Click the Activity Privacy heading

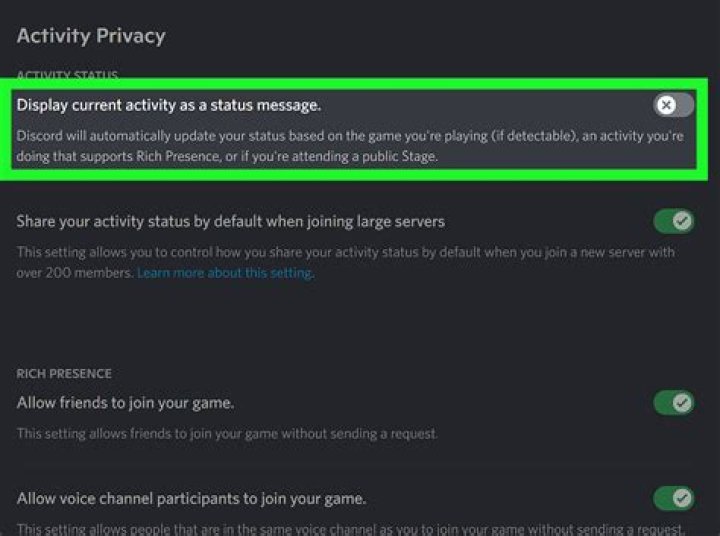tap(91, 36)
